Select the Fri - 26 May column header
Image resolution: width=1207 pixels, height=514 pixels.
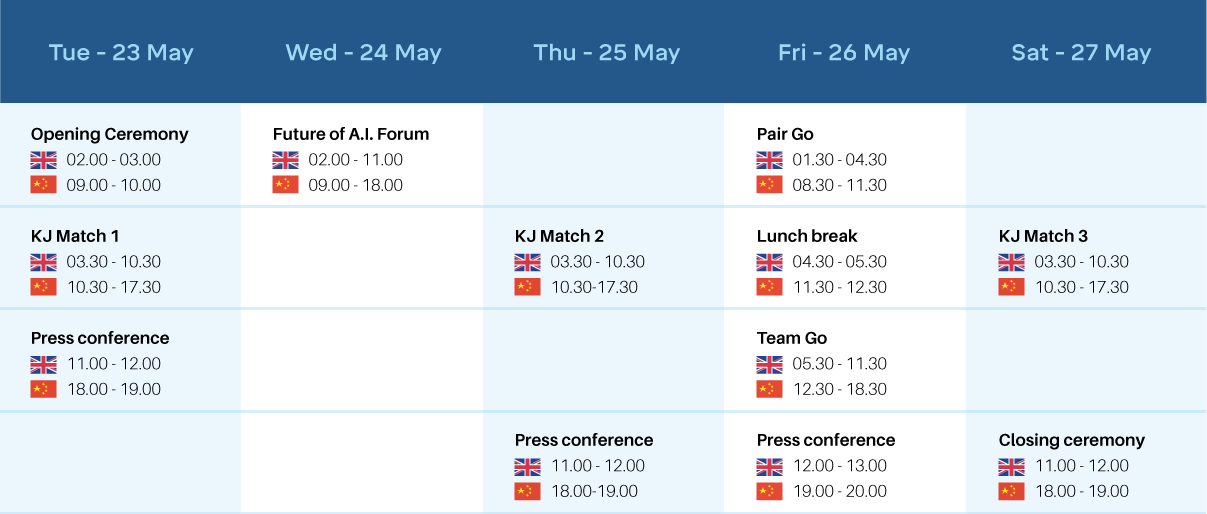tap(844, 53)
